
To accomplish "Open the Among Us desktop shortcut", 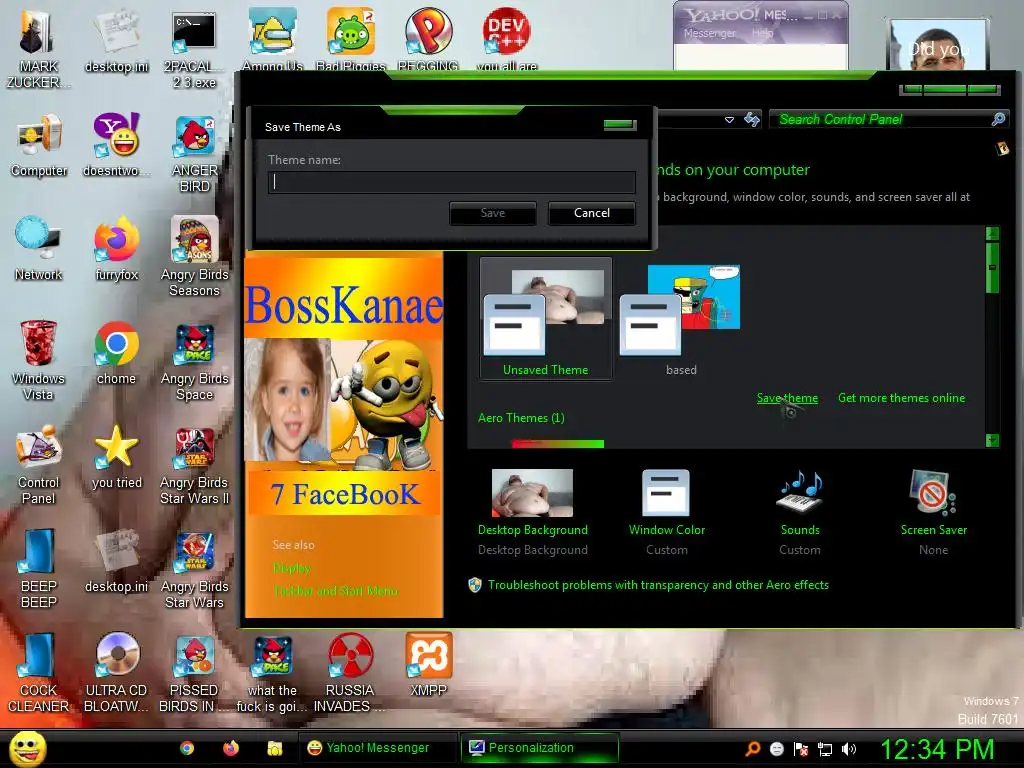I will [x=272, y=39].
